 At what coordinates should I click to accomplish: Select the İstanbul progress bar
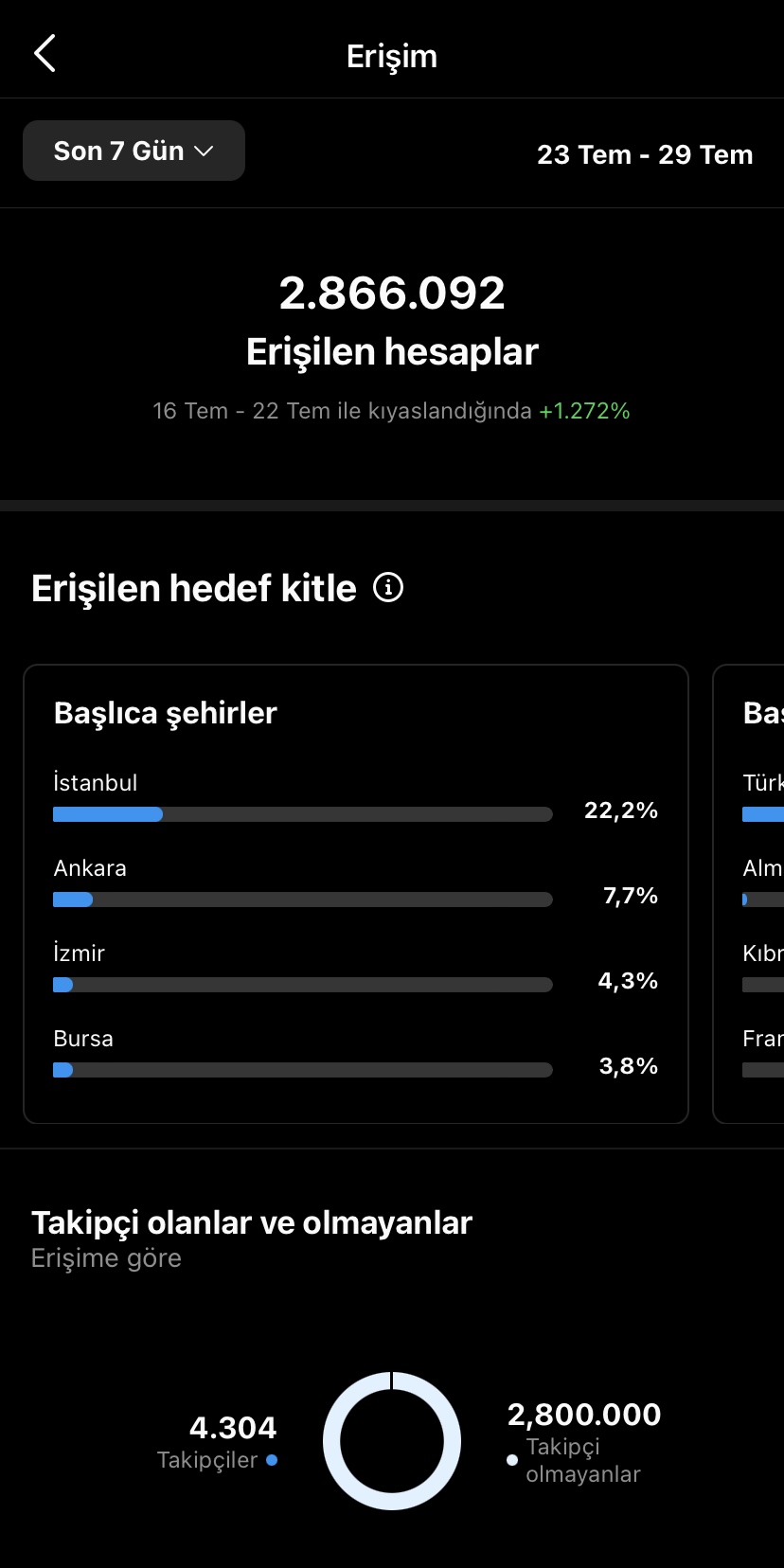coord(303,814)
